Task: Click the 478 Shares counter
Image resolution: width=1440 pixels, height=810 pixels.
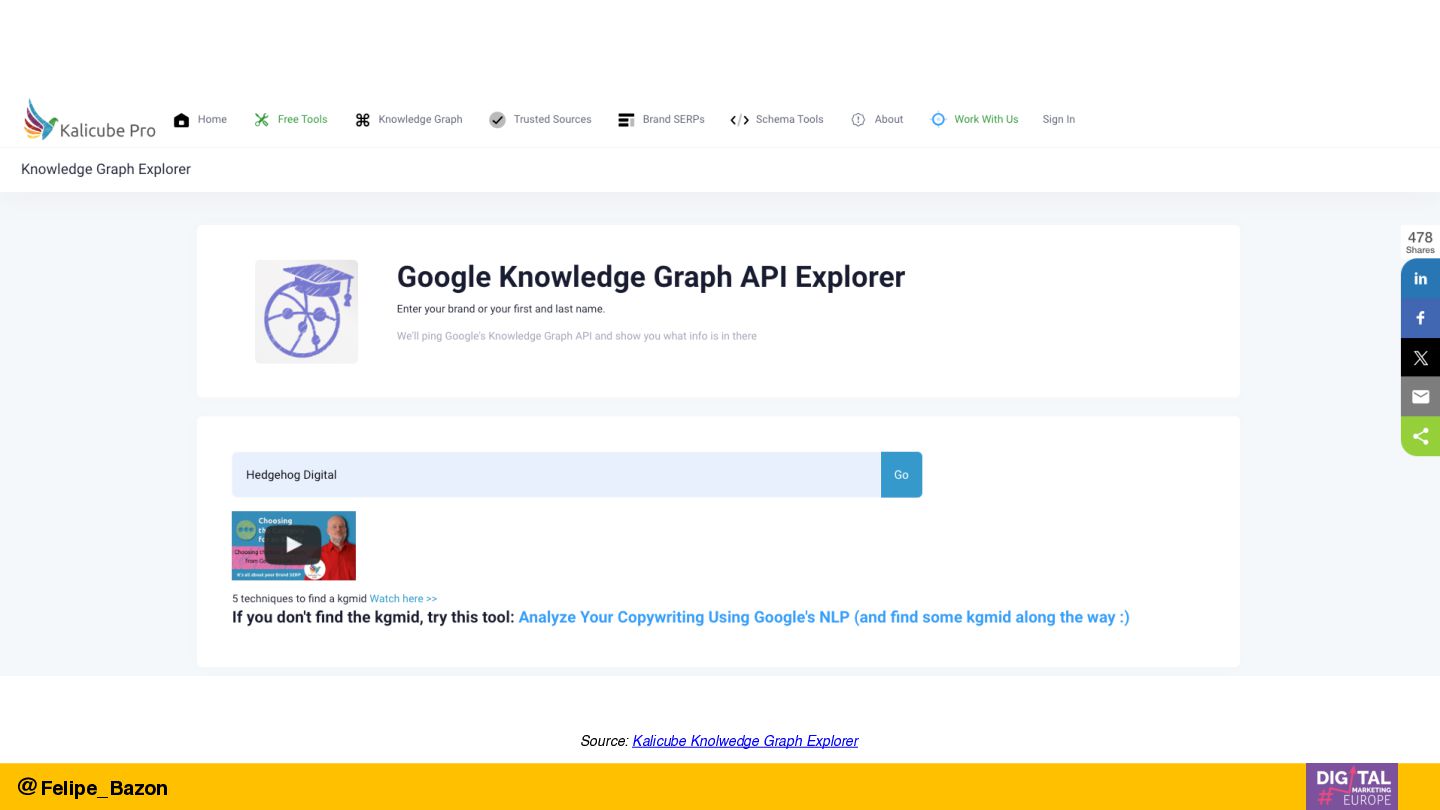Action: tap(1420, 242)
